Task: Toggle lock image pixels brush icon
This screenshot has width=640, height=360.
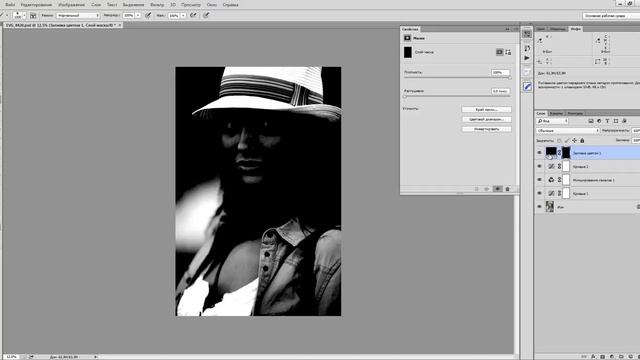Action: (567, 140)
